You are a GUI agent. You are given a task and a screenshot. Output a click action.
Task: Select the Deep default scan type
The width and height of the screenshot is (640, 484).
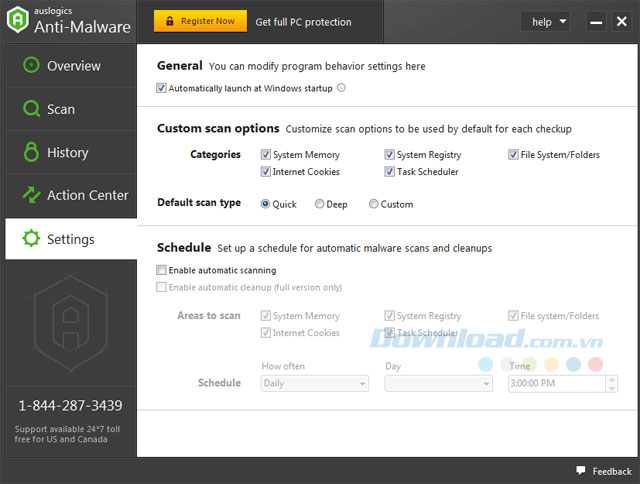[320, 204]
